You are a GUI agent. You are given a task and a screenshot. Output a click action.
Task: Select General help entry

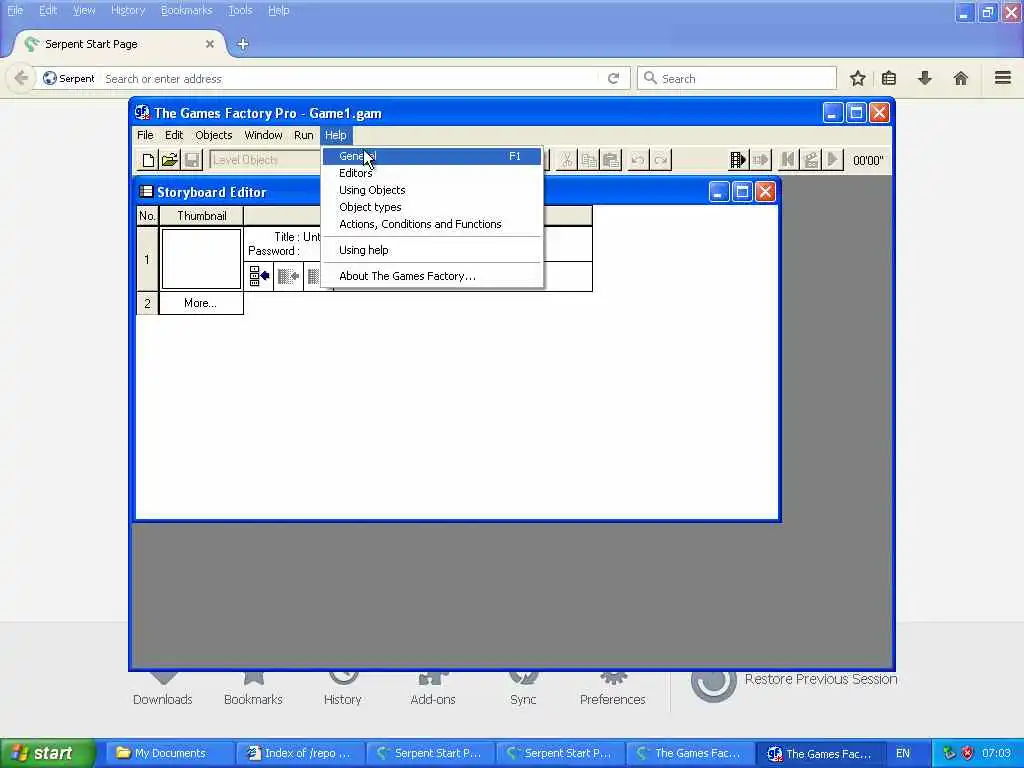(x=432, y=156)
